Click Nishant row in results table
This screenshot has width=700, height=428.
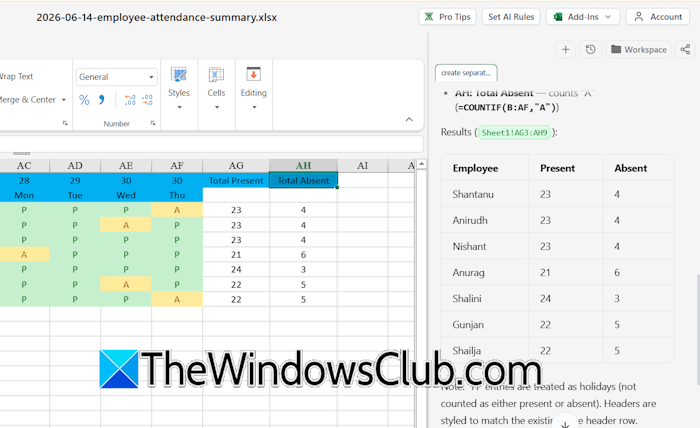pos(557,246)
